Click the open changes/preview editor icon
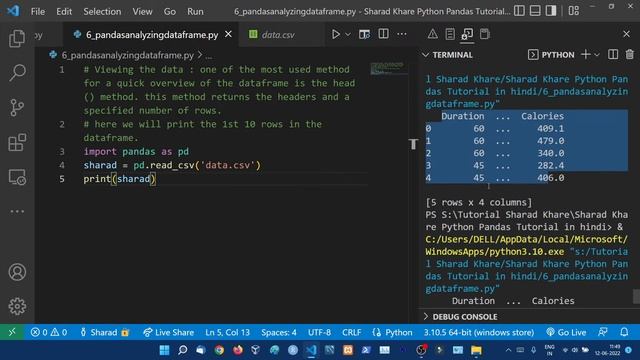This screenshot has width=640, height=360. 364,34
